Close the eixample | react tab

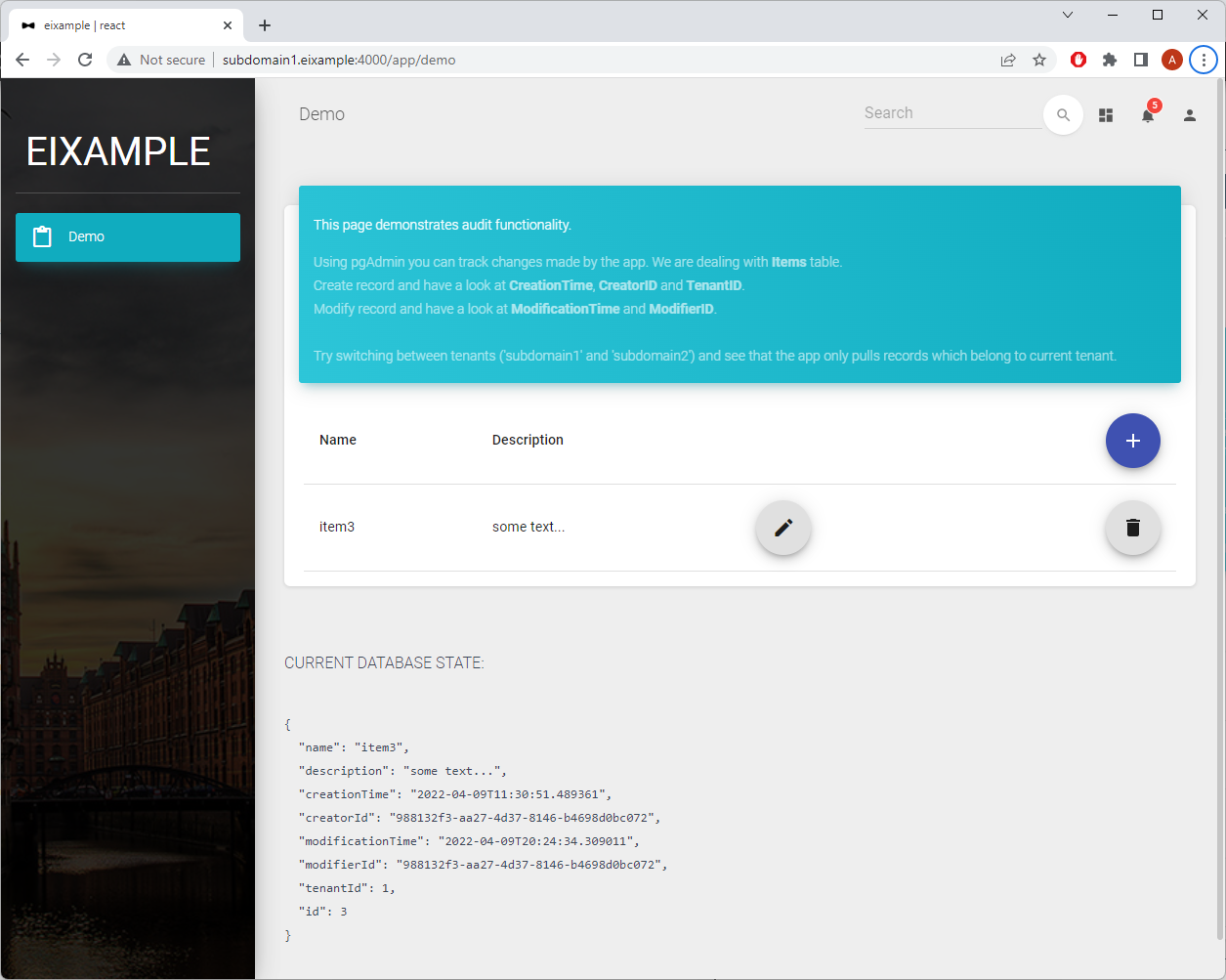tap(228, 25)
